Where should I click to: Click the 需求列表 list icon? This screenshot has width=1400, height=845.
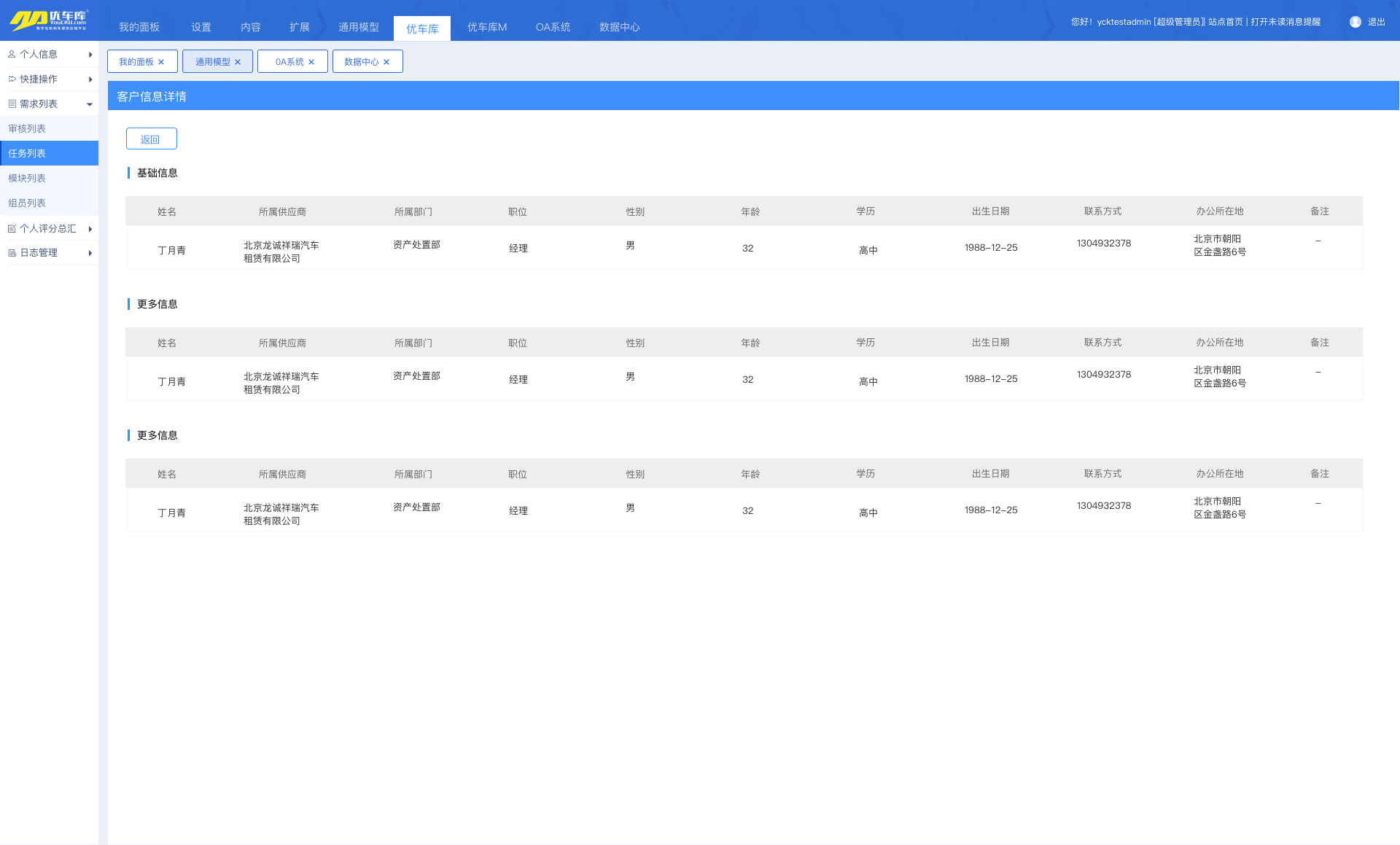[x=12, y=104]
